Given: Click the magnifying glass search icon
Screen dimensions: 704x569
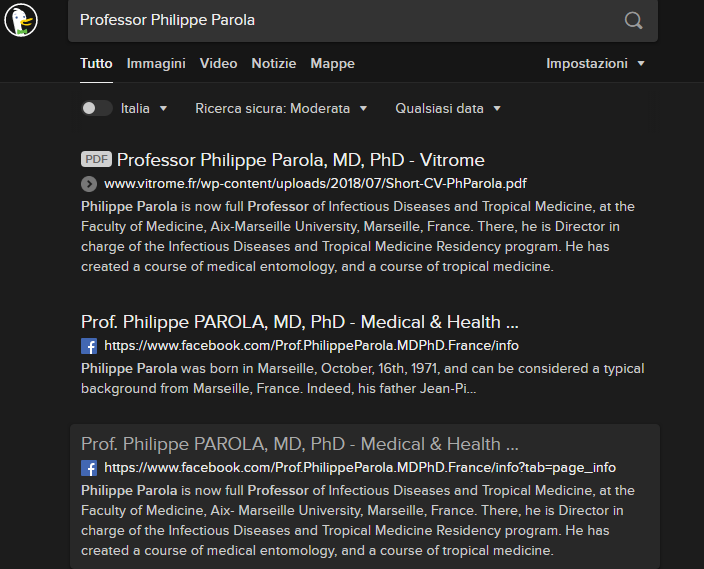Looking at the screenshot, I should (633, 20).
